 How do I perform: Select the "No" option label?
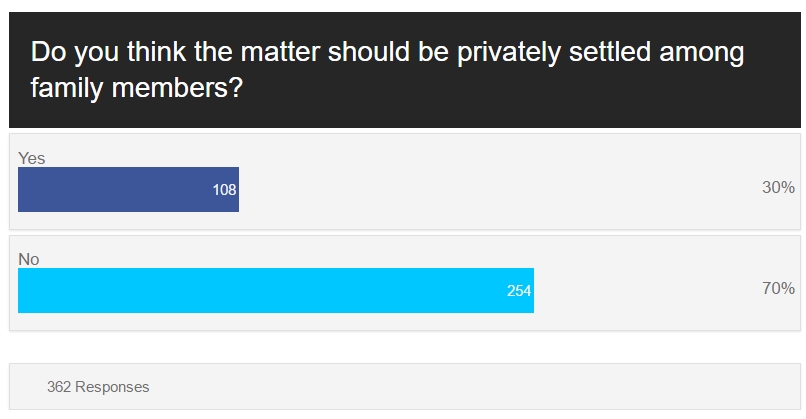click(29, 259)
